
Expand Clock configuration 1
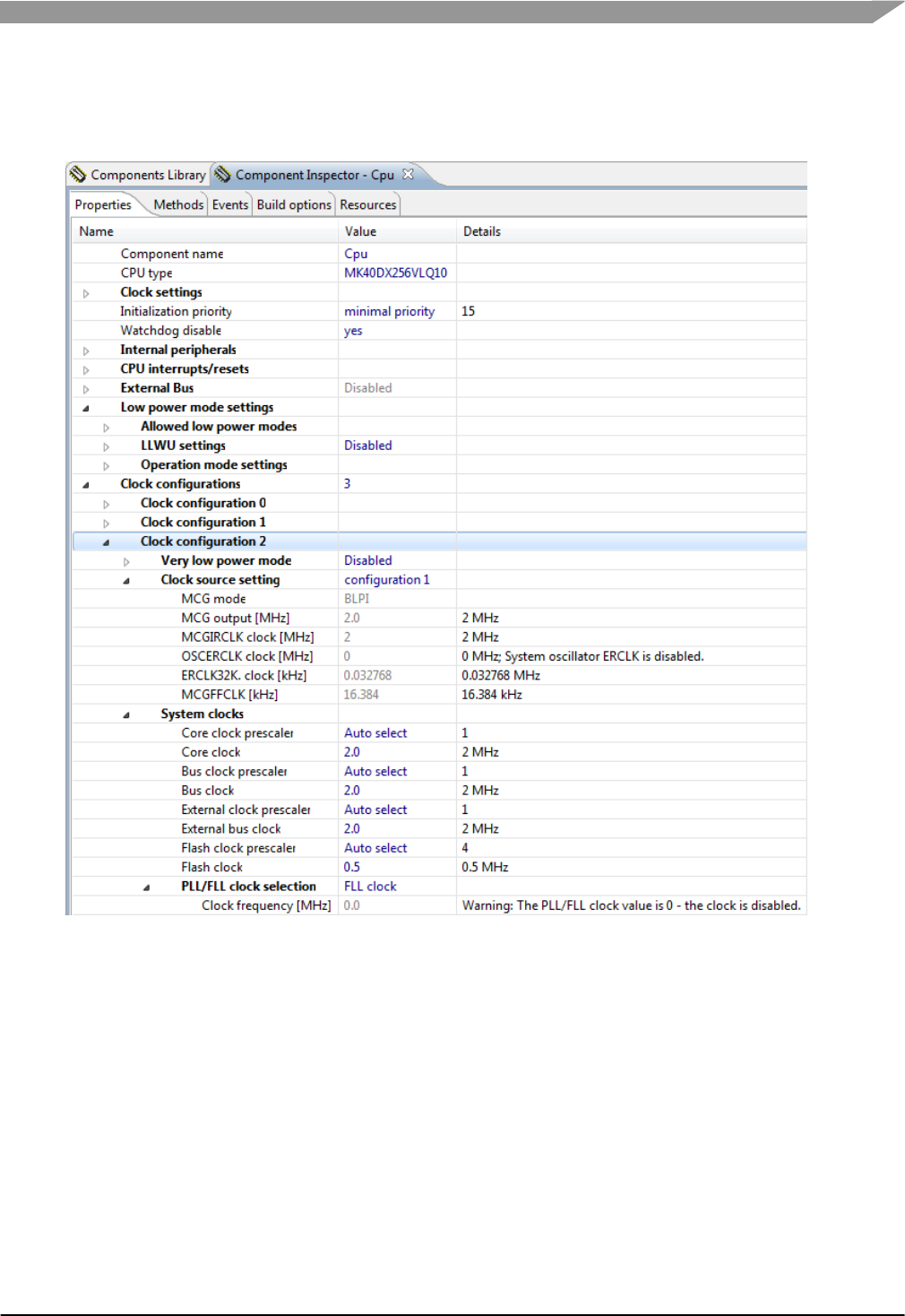(x=106, y=523)
